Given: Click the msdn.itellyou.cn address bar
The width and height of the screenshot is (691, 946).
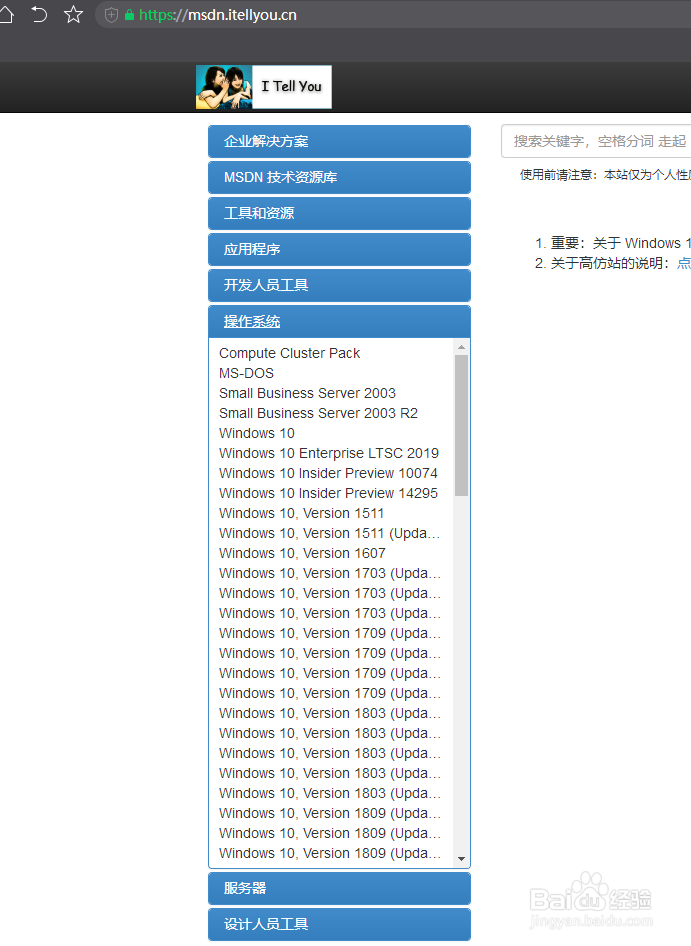Looking at the screenshot, I should coord(392,15).
